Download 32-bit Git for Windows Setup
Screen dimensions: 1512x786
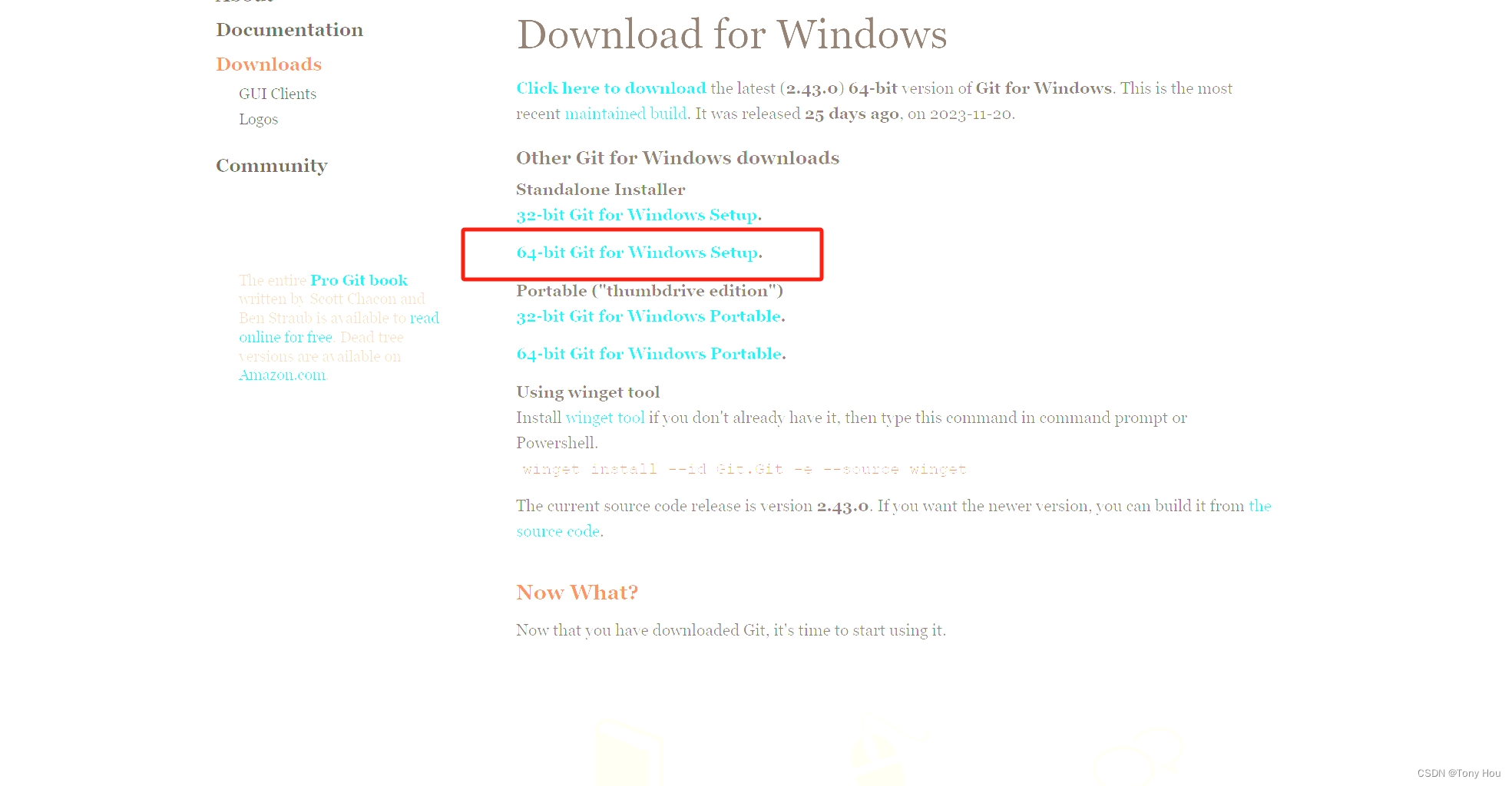click(637, 215)
